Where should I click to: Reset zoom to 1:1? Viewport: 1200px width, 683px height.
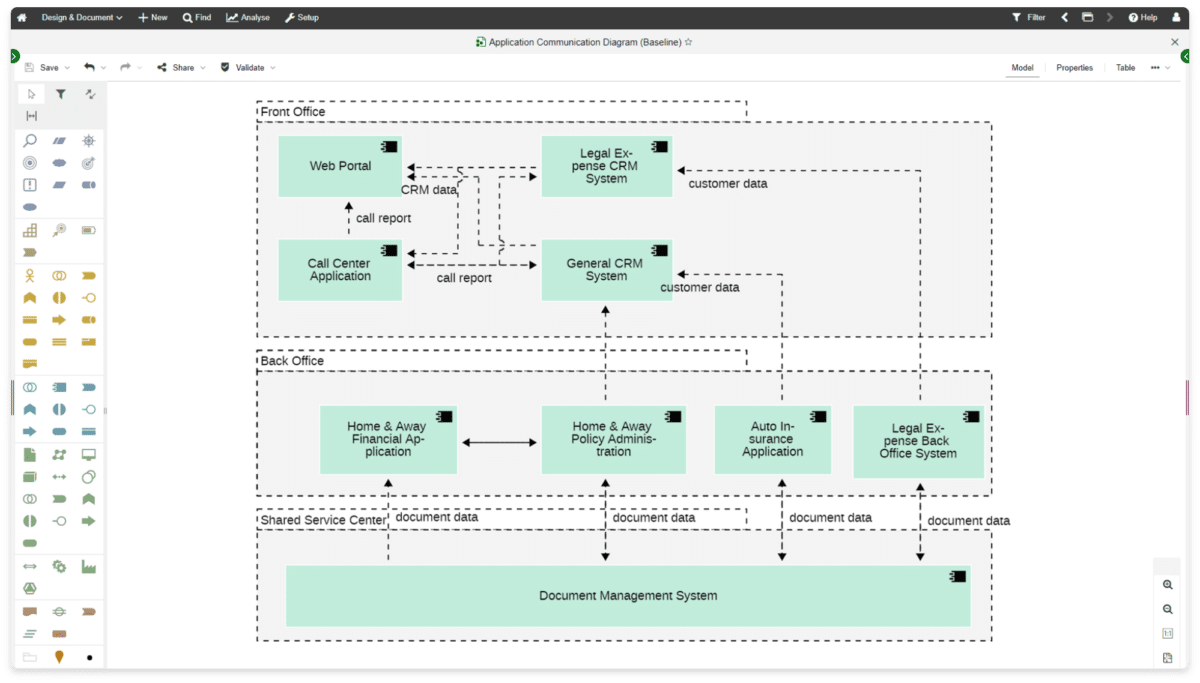point(1168,633)
